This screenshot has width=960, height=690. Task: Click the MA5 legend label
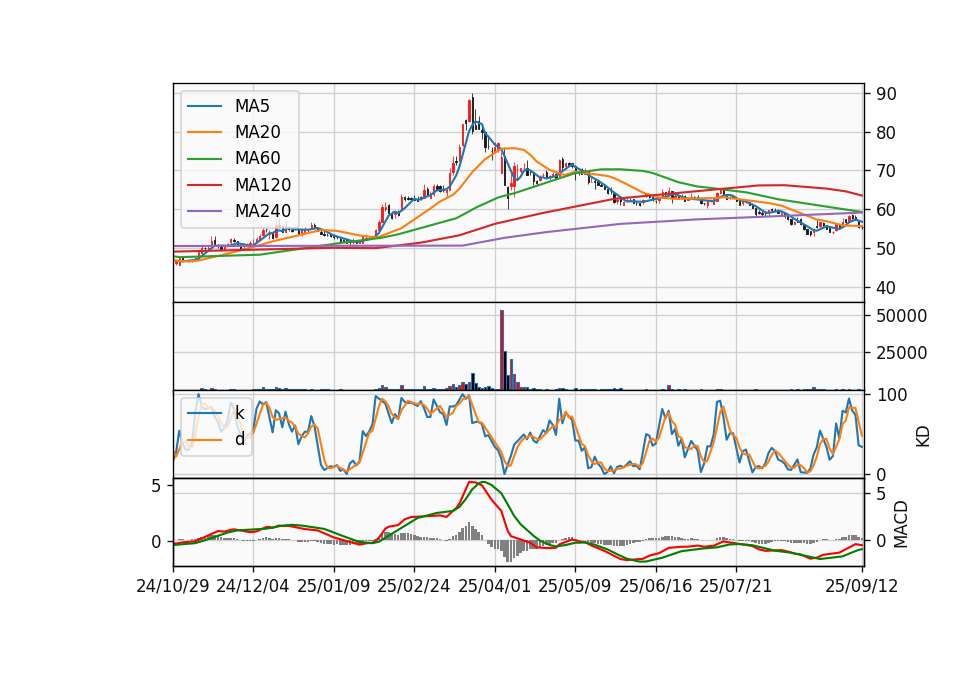click(x=252, y=106)
